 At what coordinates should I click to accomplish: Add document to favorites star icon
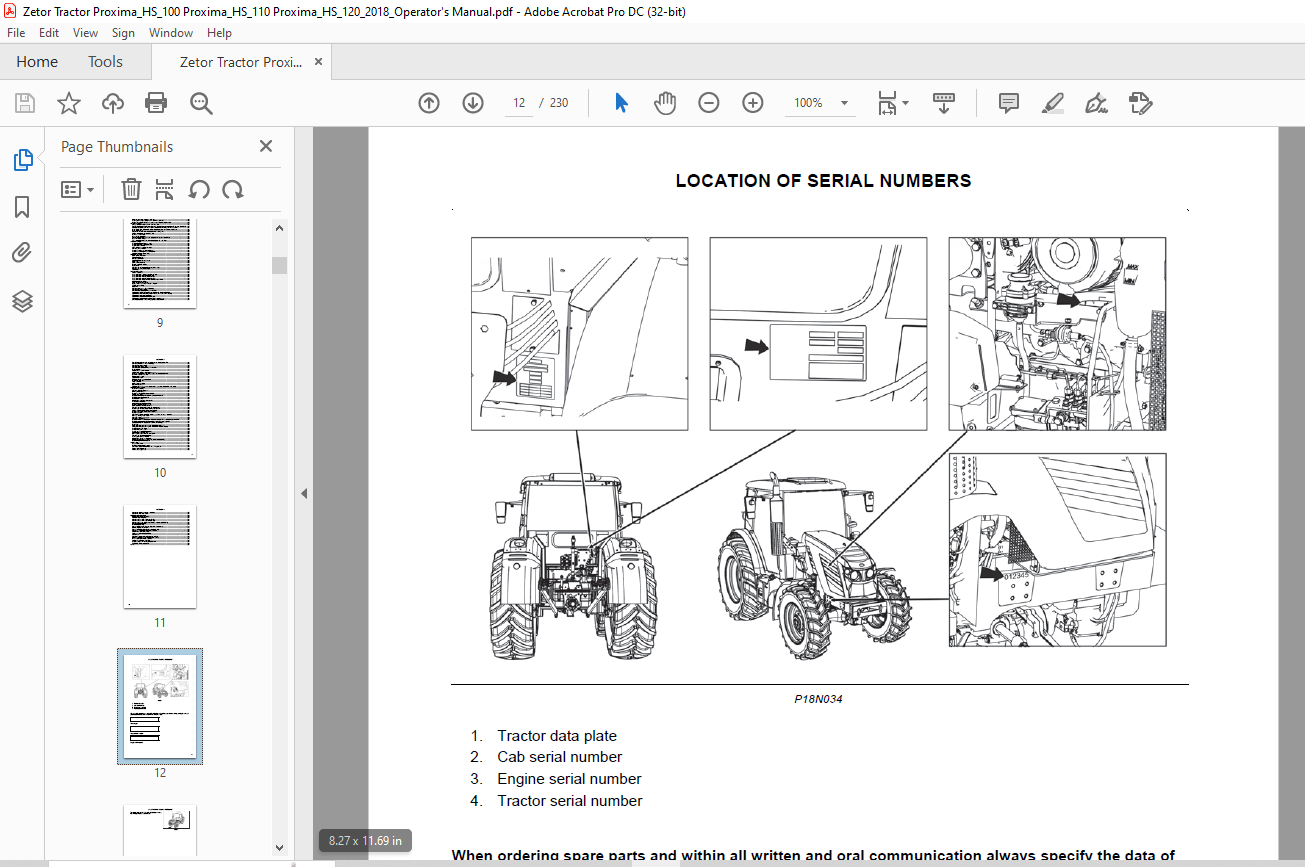(69, 103)
